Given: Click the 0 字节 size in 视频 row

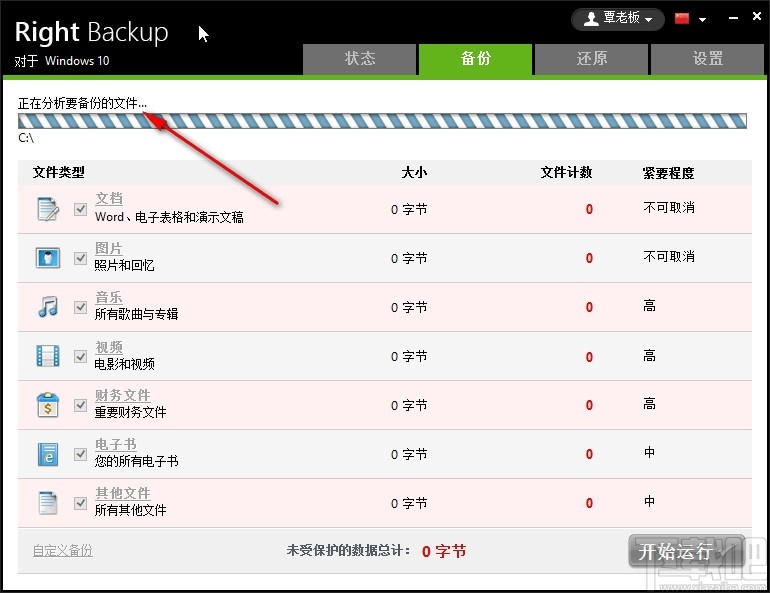Looking at the screenshot, I should [x=409, y=356].
